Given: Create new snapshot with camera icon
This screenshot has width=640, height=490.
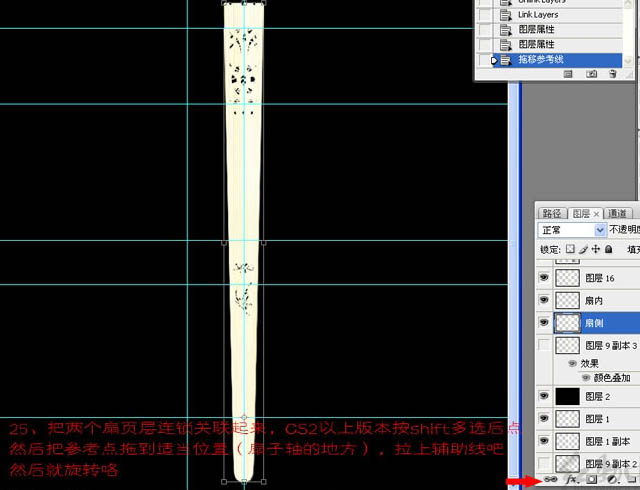Looking at the screenshot, I should 591,74.
